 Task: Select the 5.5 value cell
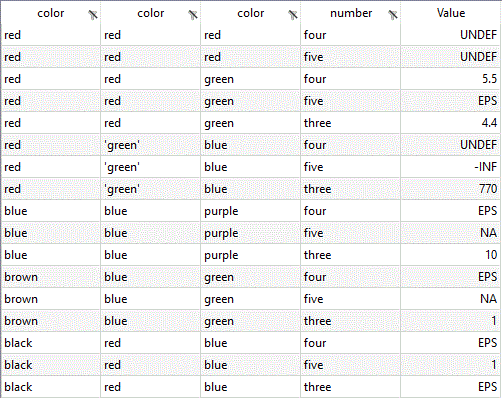pos(450,79)
